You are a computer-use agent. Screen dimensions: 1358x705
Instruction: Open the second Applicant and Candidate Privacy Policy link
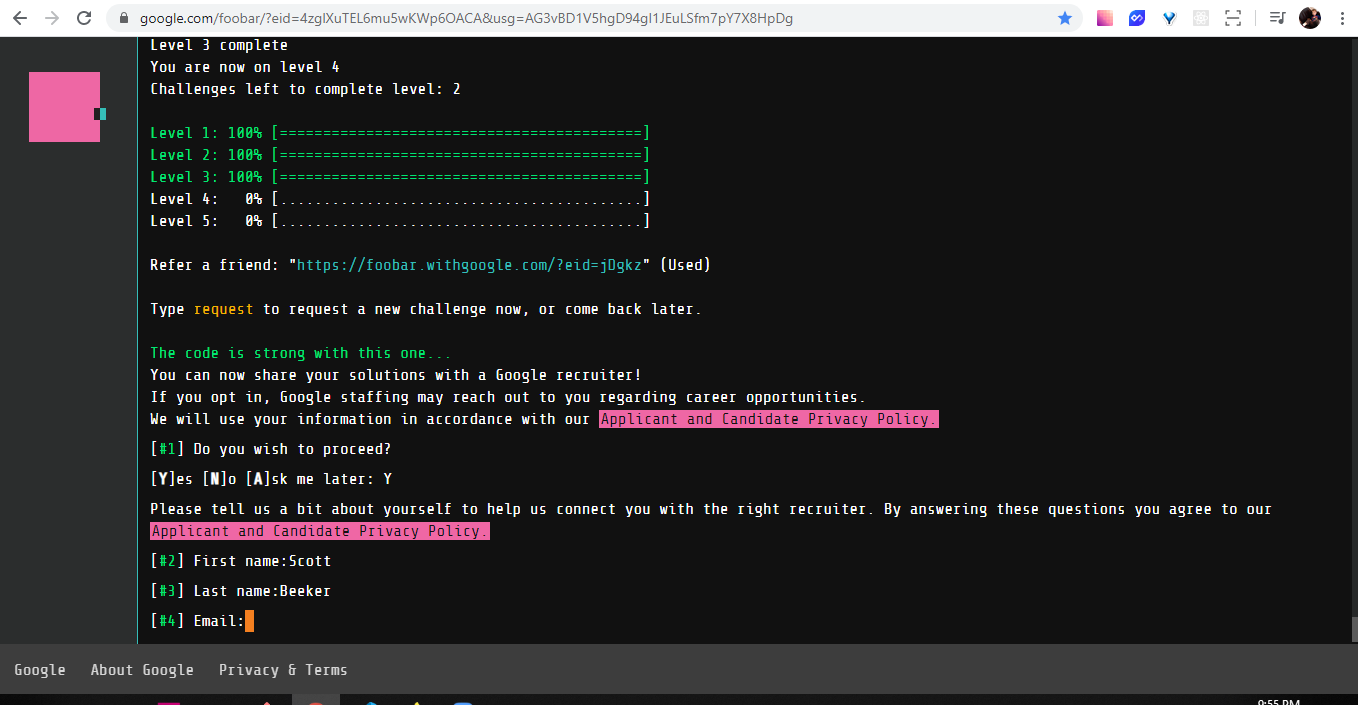(x=320, y=531)
